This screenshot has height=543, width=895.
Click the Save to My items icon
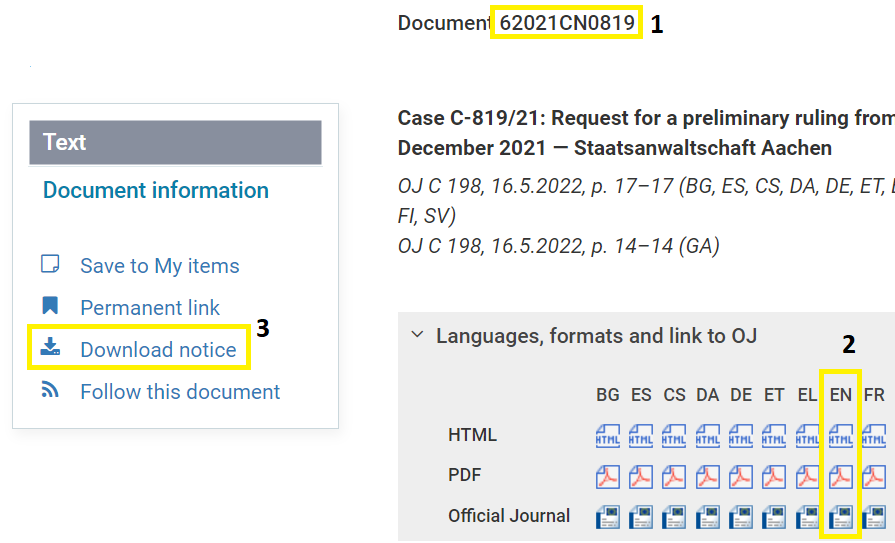(50, 265)
